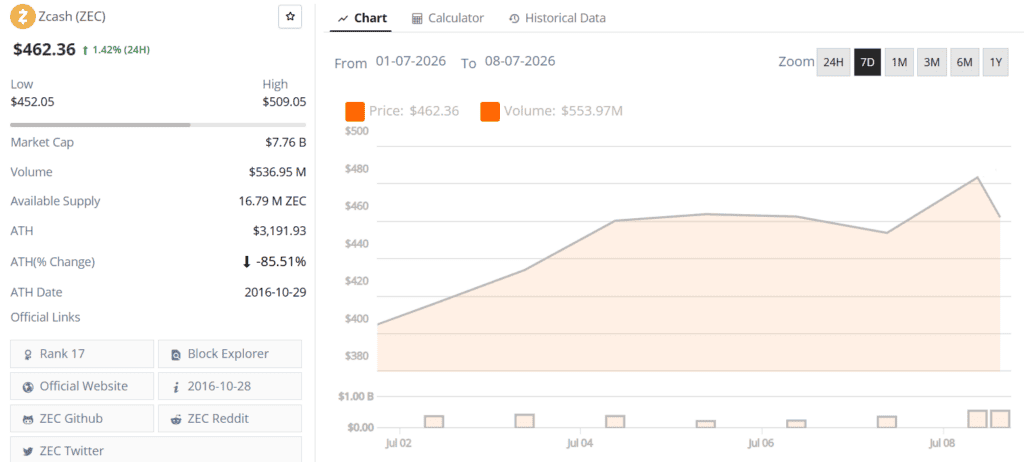Screen dimensions: 1024x462
Task: Click the $500 y-axis label
Action: click(357, 131)
